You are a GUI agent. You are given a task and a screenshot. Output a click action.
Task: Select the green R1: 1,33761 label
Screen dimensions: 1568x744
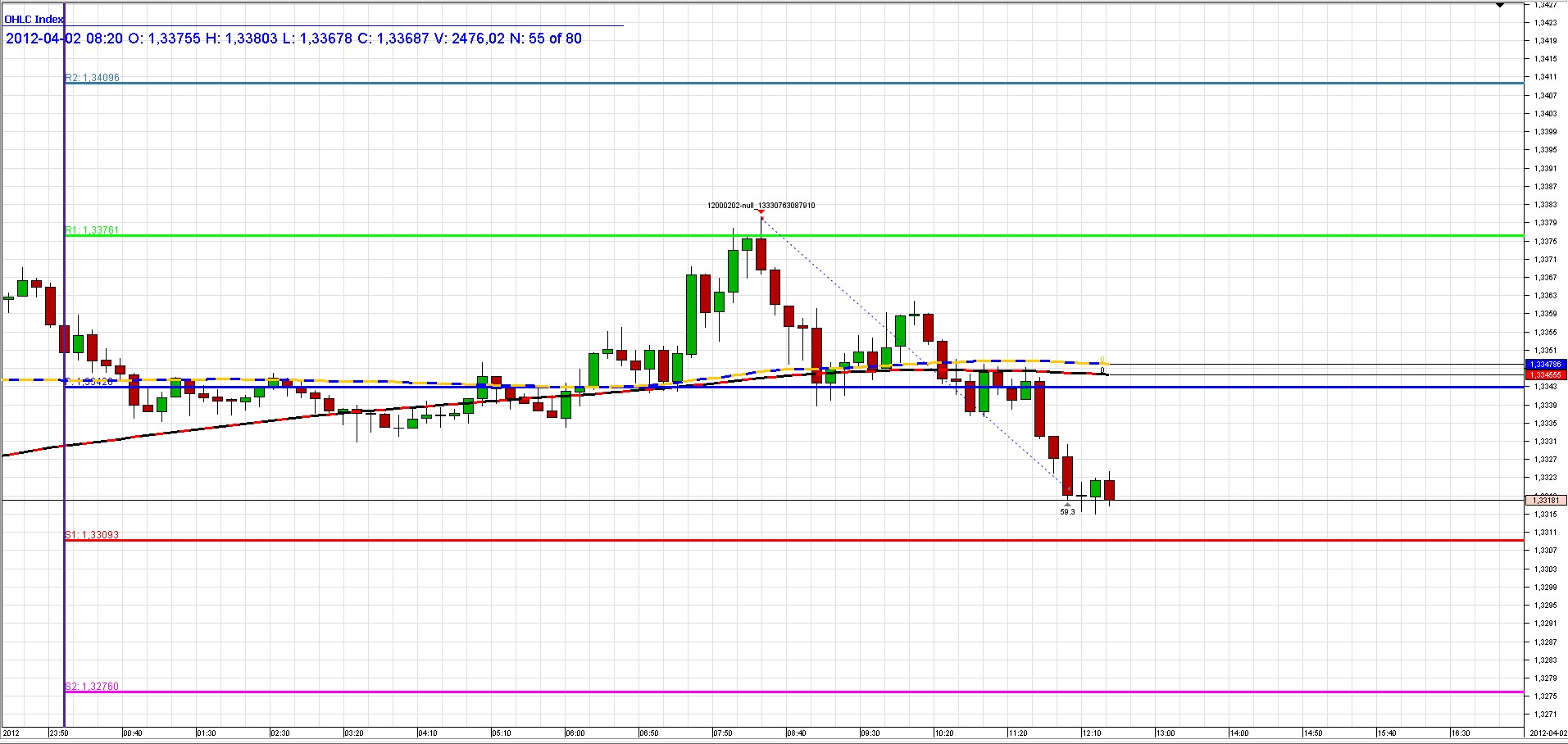[x=93, y=230]
